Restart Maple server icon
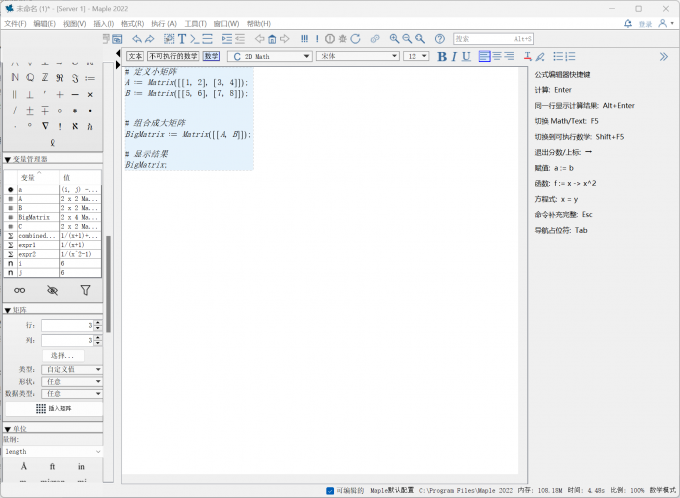 [x=355, y=39]
